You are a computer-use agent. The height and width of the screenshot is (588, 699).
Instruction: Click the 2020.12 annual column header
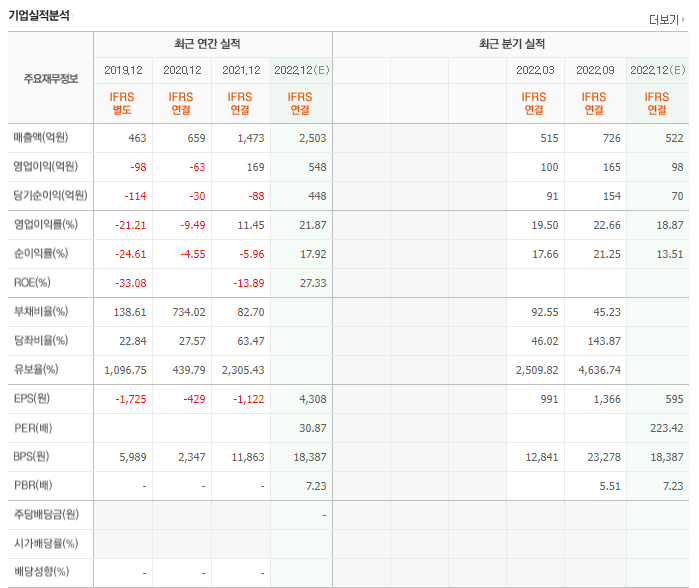tap(182, 70)
